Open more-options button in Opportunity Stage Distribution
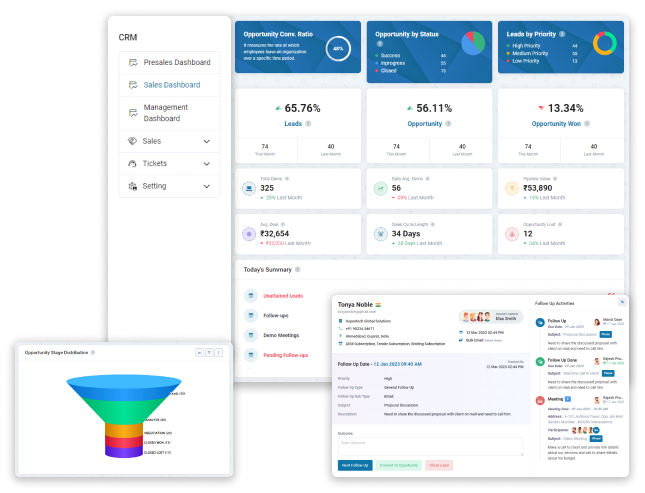Viewport: 645px width, 493px height. point(219,353)
